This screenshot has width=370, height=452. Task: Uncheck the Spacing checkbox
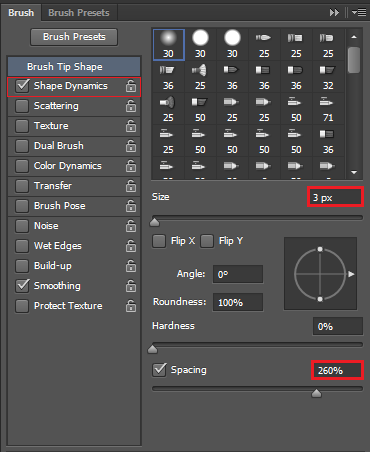click(x=159, y=370)
